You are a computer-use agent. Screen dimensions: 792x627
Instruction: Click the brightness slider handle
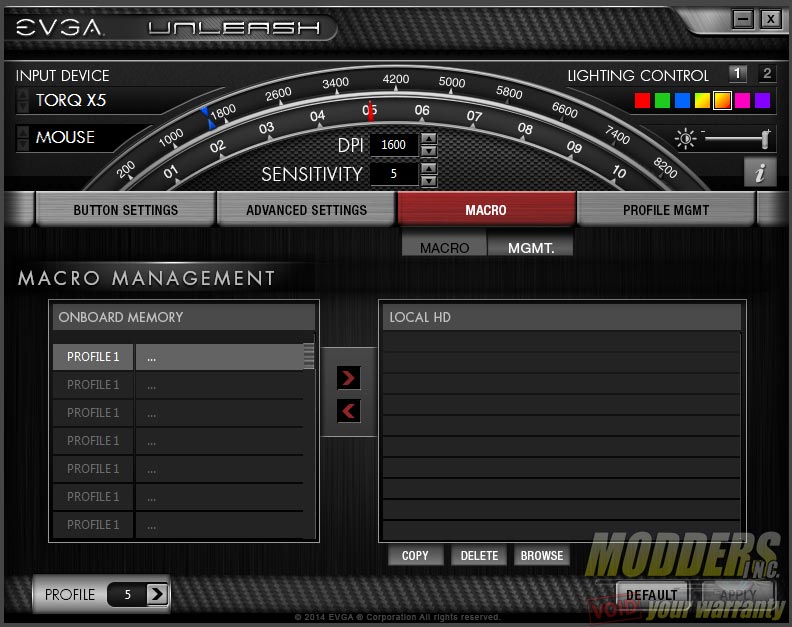click(766, 139)
